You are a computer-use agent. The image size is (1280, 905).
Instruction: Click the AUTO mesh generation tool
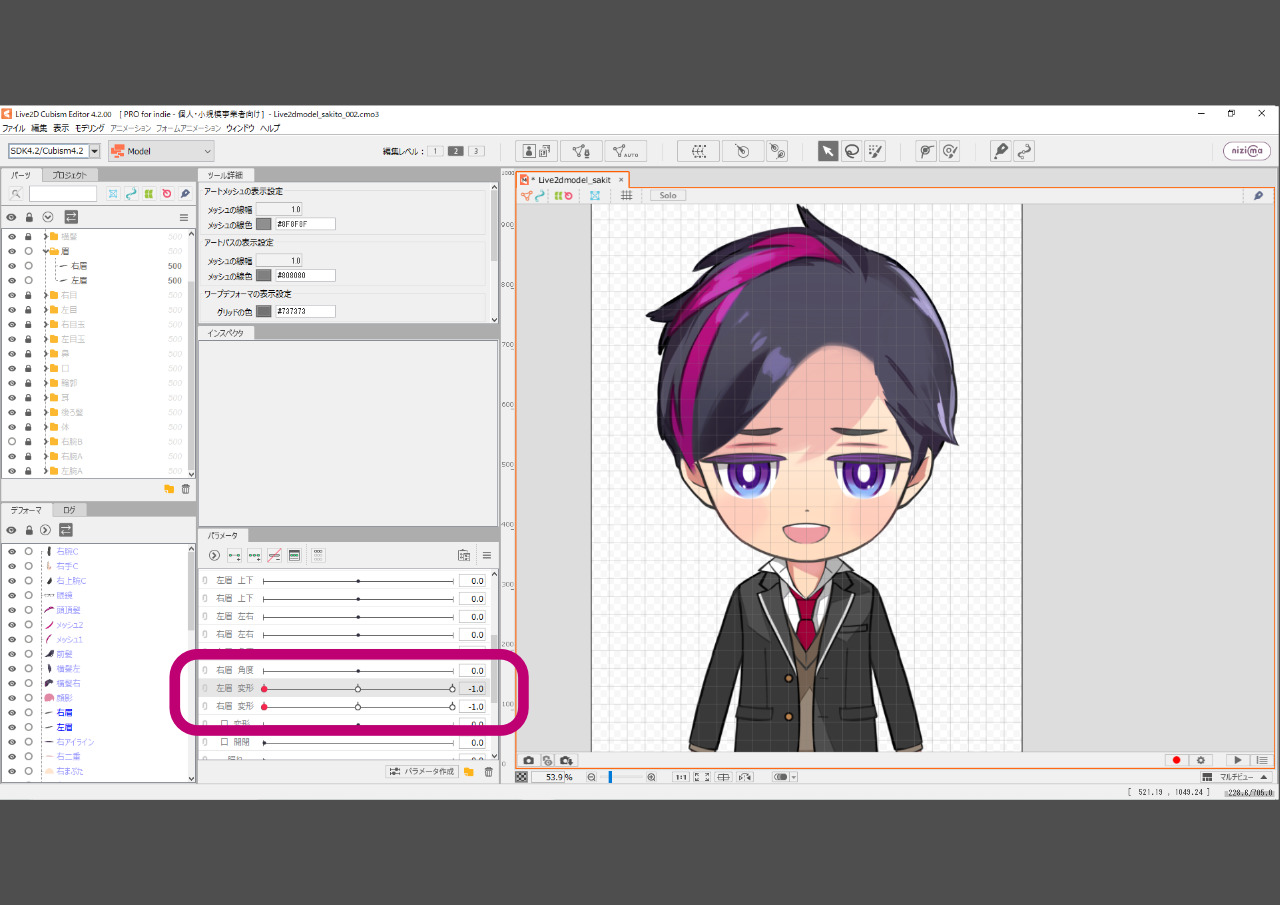pyautogui.click(x=626, y=151)
